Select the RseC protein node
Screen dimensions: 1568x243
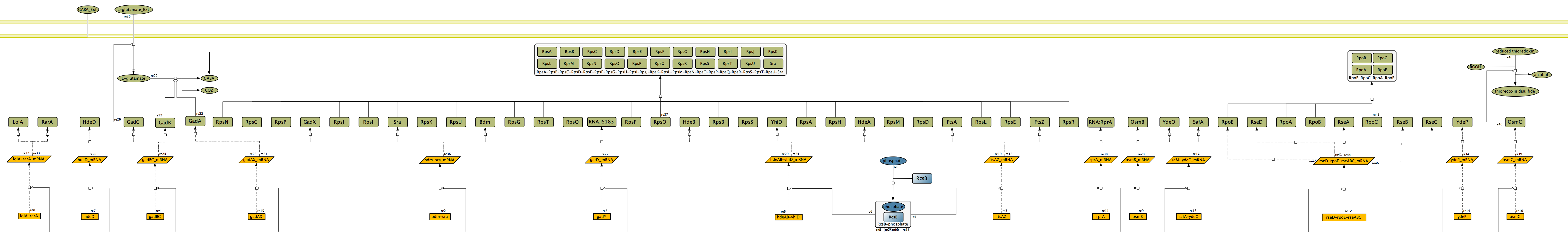coord(1432,122)
